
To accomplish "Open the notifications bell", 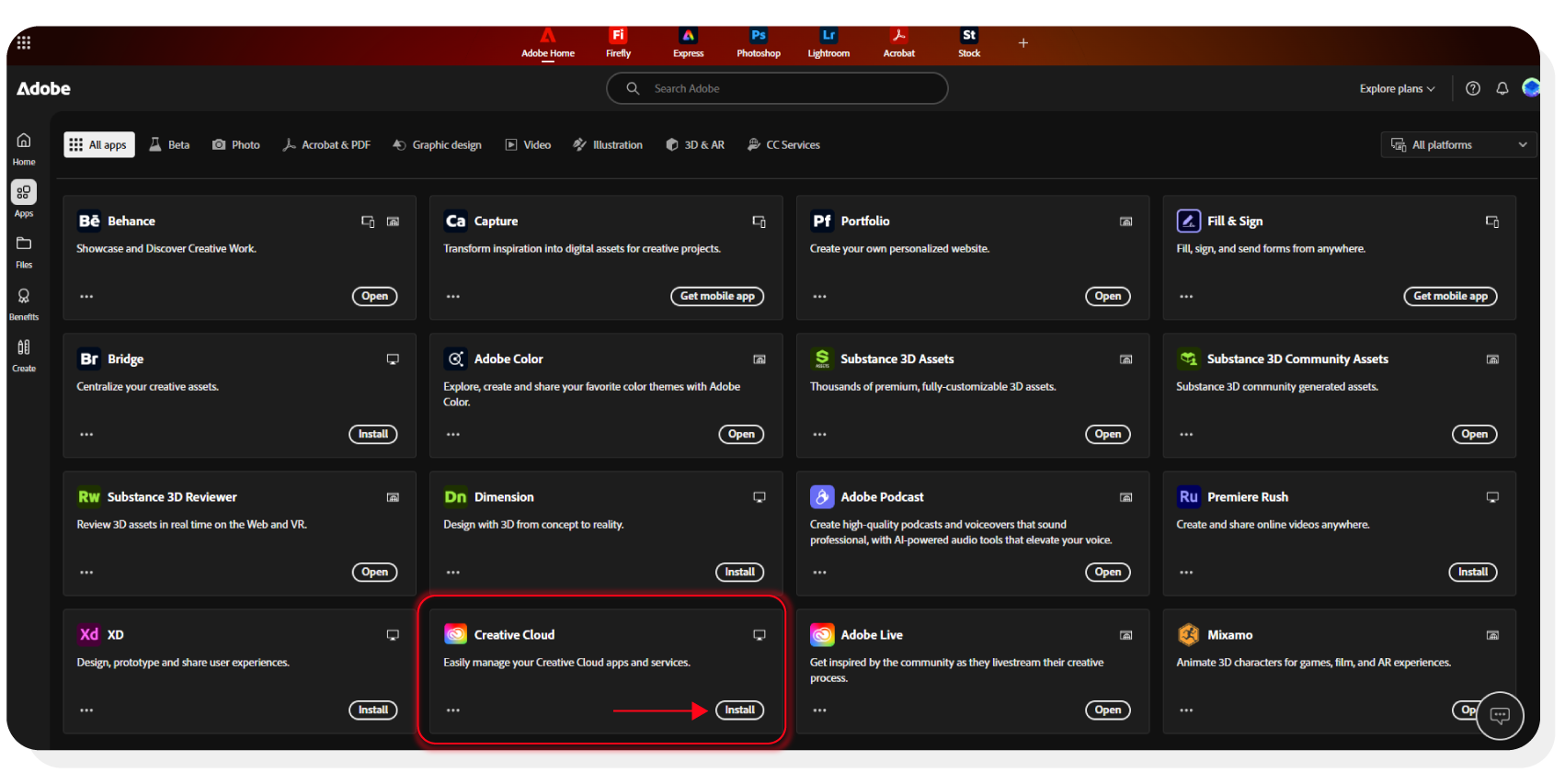I will (x=1502, y=89).
